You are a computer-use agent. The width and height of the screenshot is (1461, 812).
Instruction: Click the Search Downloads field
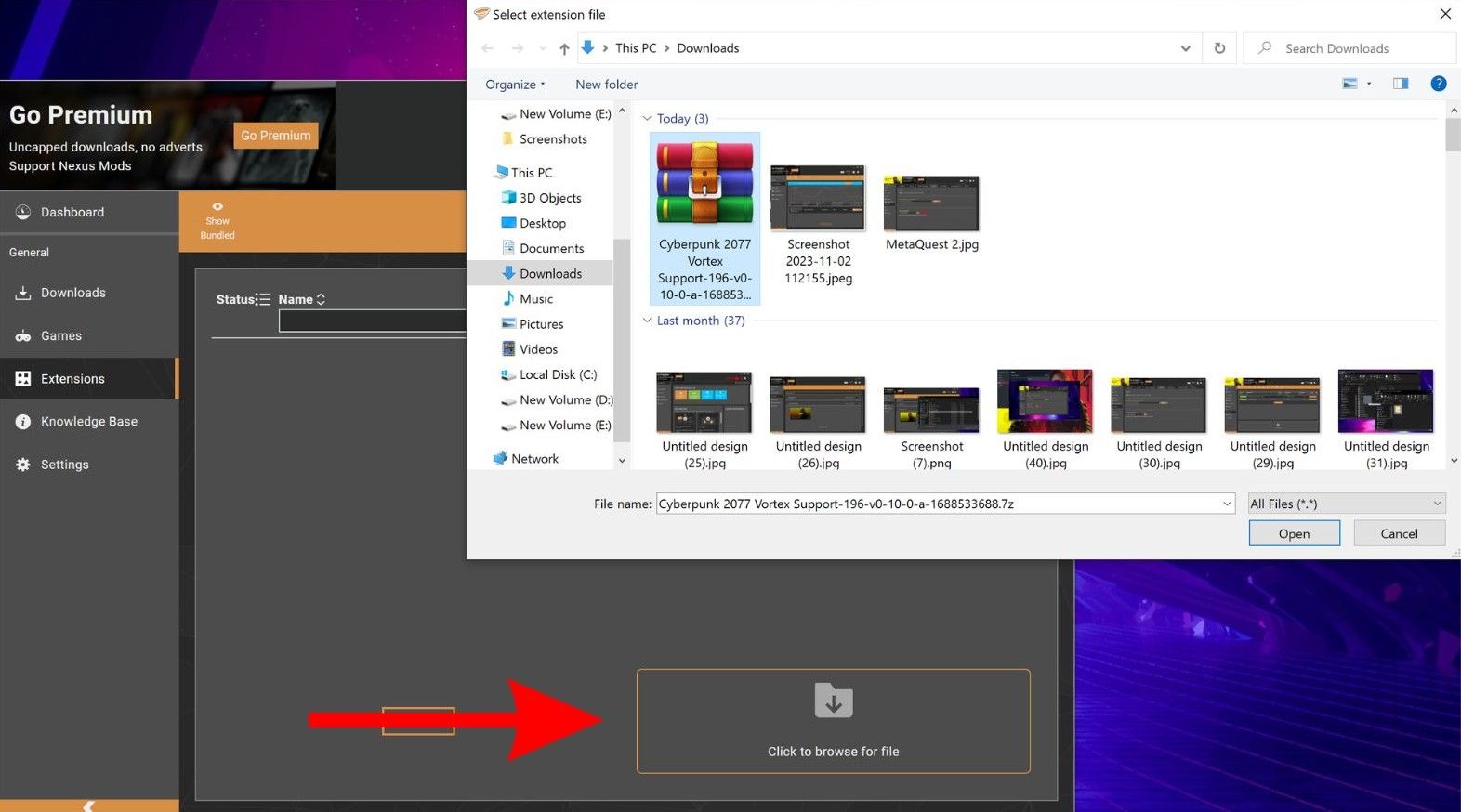click(1349, 48)
